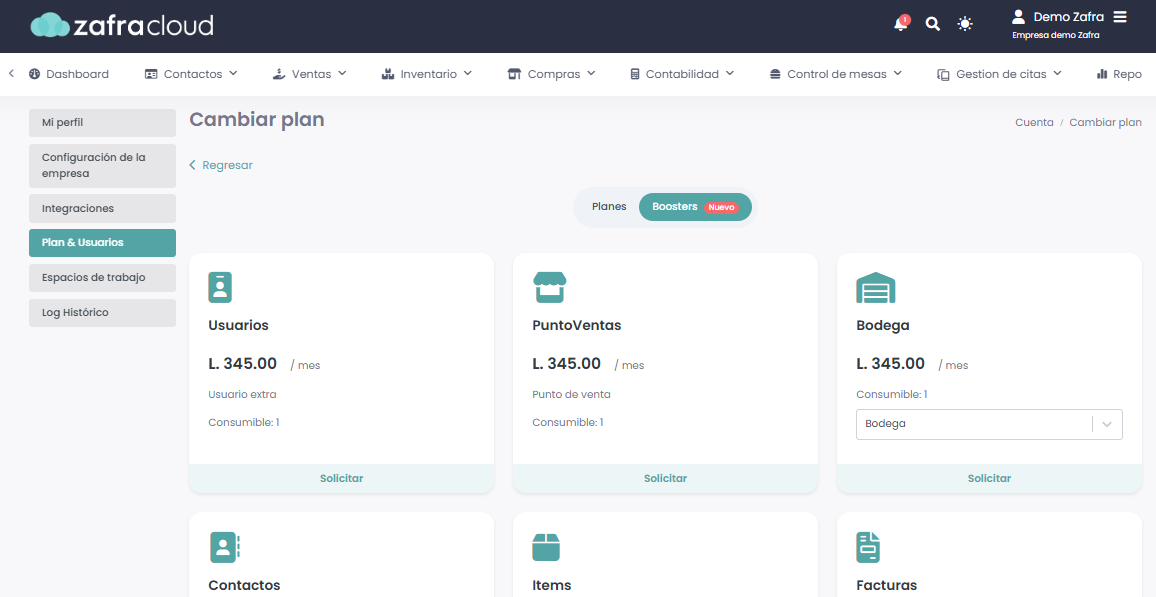Click the Items box icon
The image size is (1156, 597).
546,547
